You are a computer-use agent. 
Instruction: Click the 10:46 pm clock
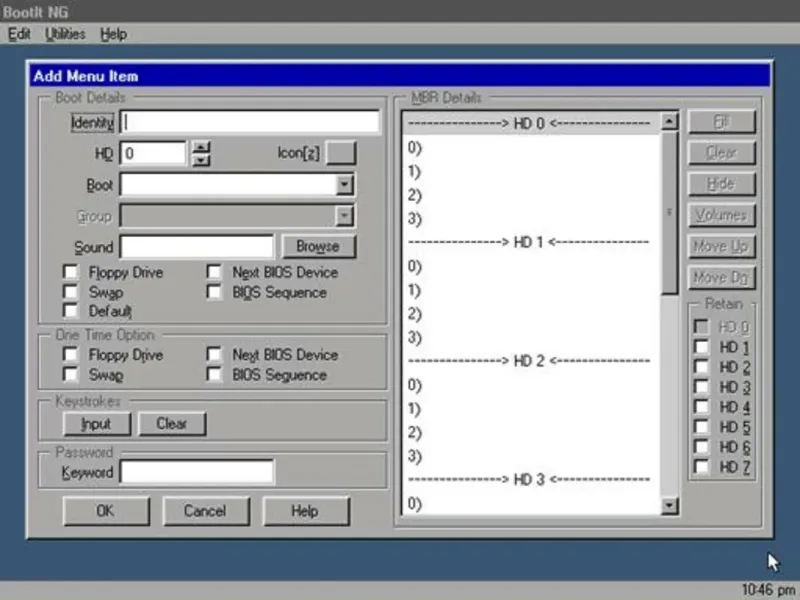pos(768,590)
